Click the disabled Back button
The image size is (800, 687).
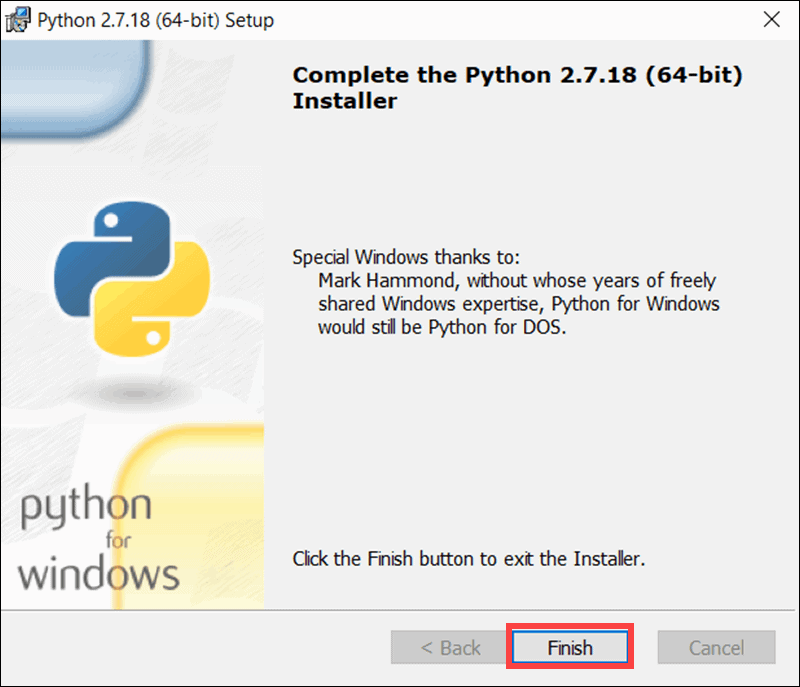pos(449,647)
